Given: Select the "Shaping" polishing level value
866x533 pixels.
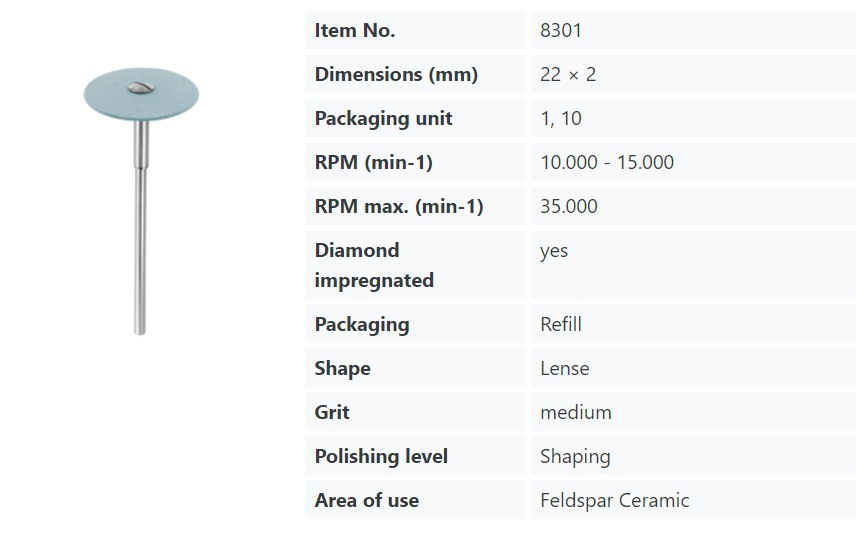Looking at the screenshot, I should 575,457.
